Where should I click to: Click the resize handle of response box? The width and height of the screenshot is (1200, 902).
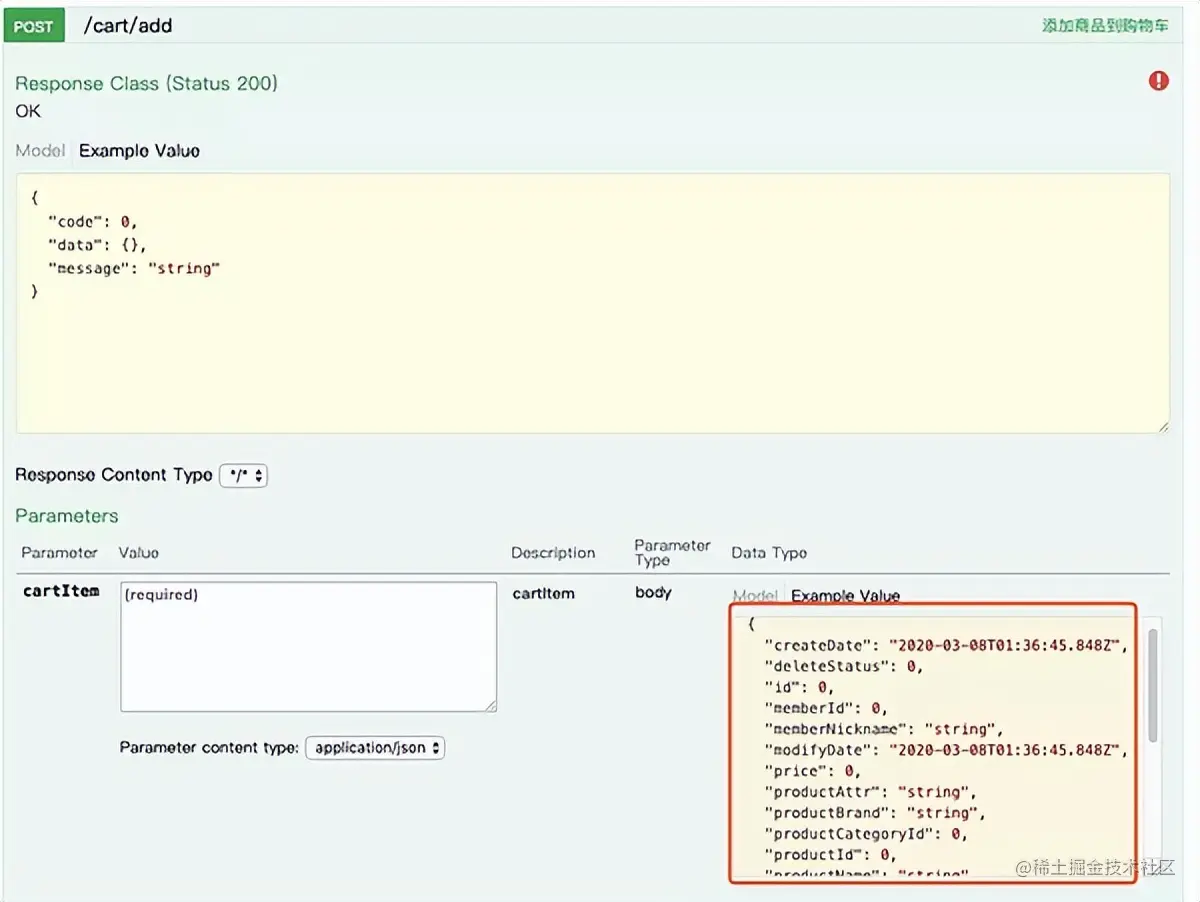[x=1163, y=426]
